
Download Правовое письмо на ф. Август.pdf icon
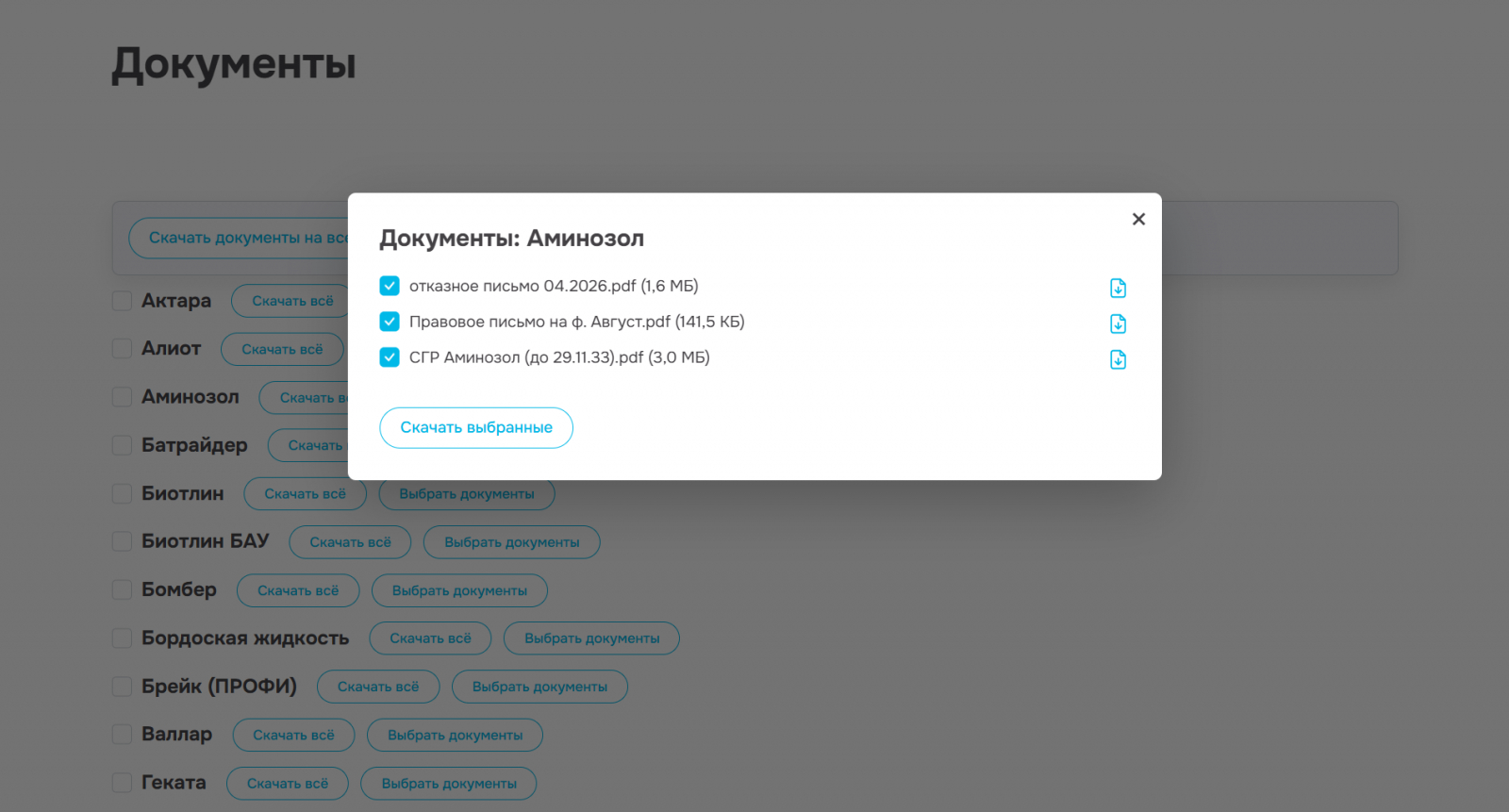(1118, 323)
